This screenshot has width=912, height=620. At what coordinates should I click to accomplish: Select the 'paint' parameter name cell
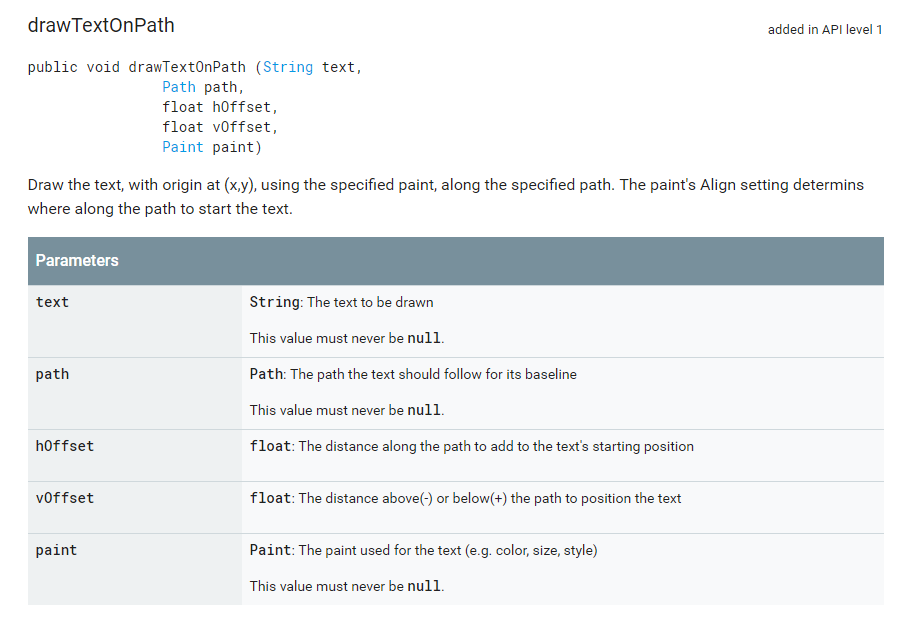click(56, 550)
